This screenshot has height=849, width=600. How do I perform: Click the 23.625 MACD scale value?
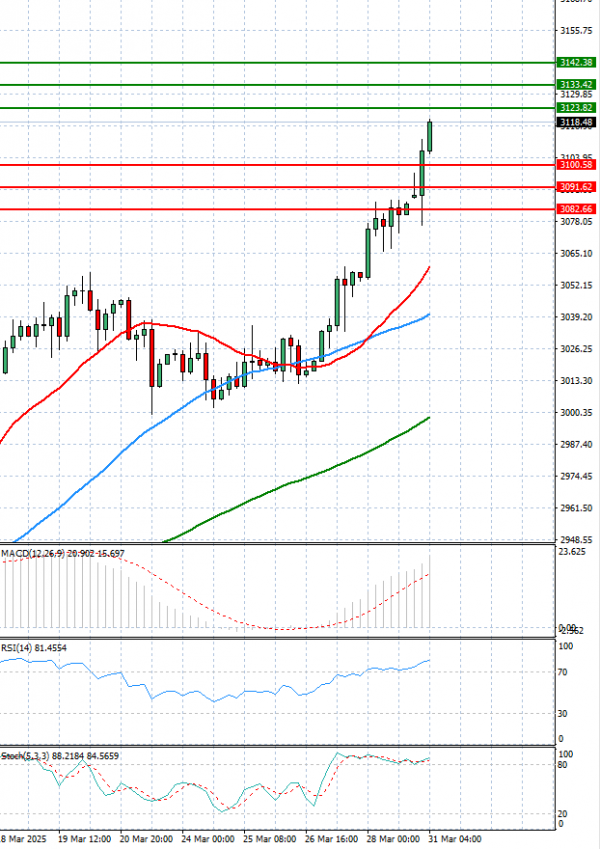(x=572, y=552)
